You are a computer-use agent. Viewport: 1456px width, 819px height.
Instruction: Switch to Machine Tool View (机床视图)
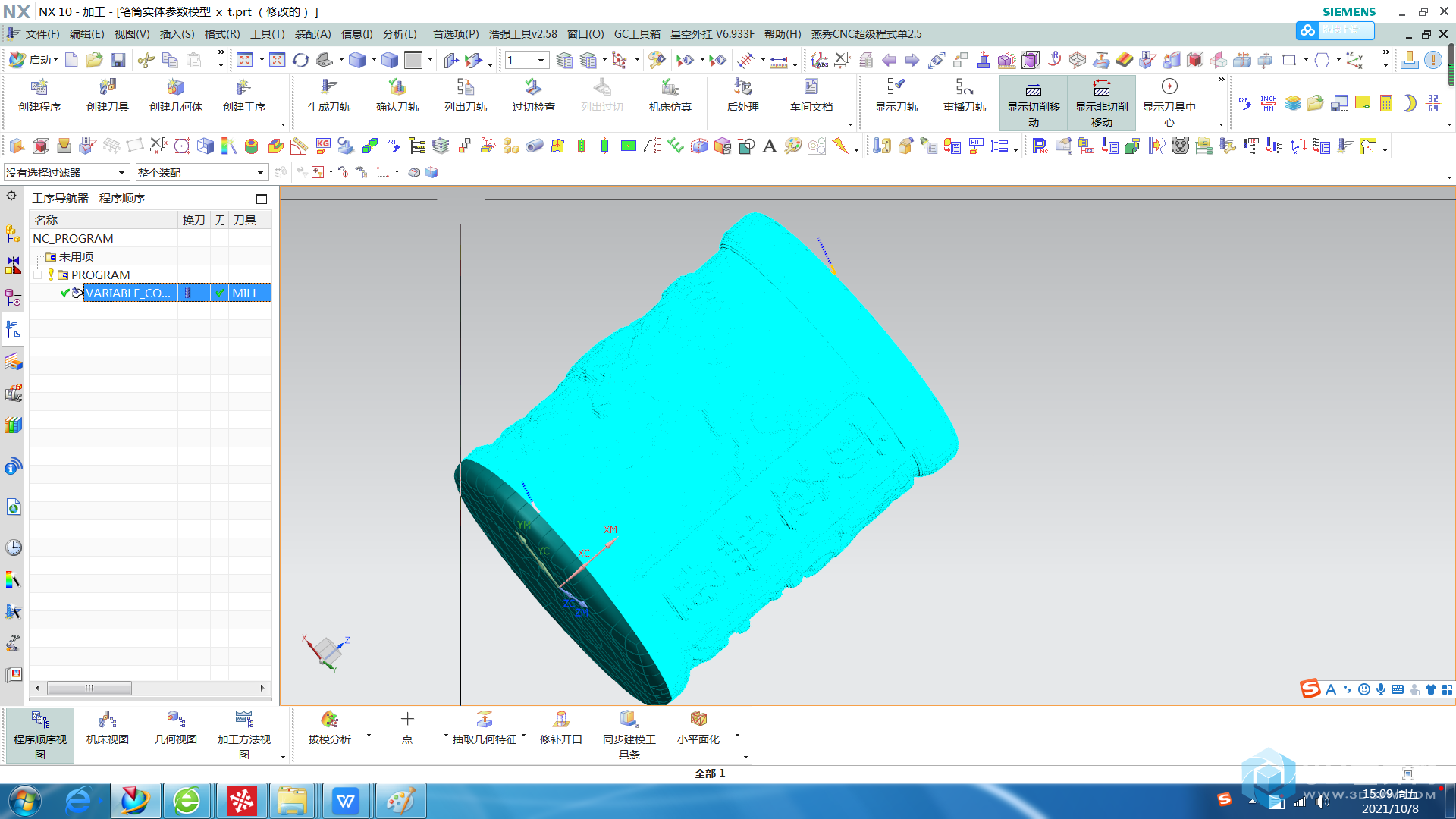tap(108, 728)
